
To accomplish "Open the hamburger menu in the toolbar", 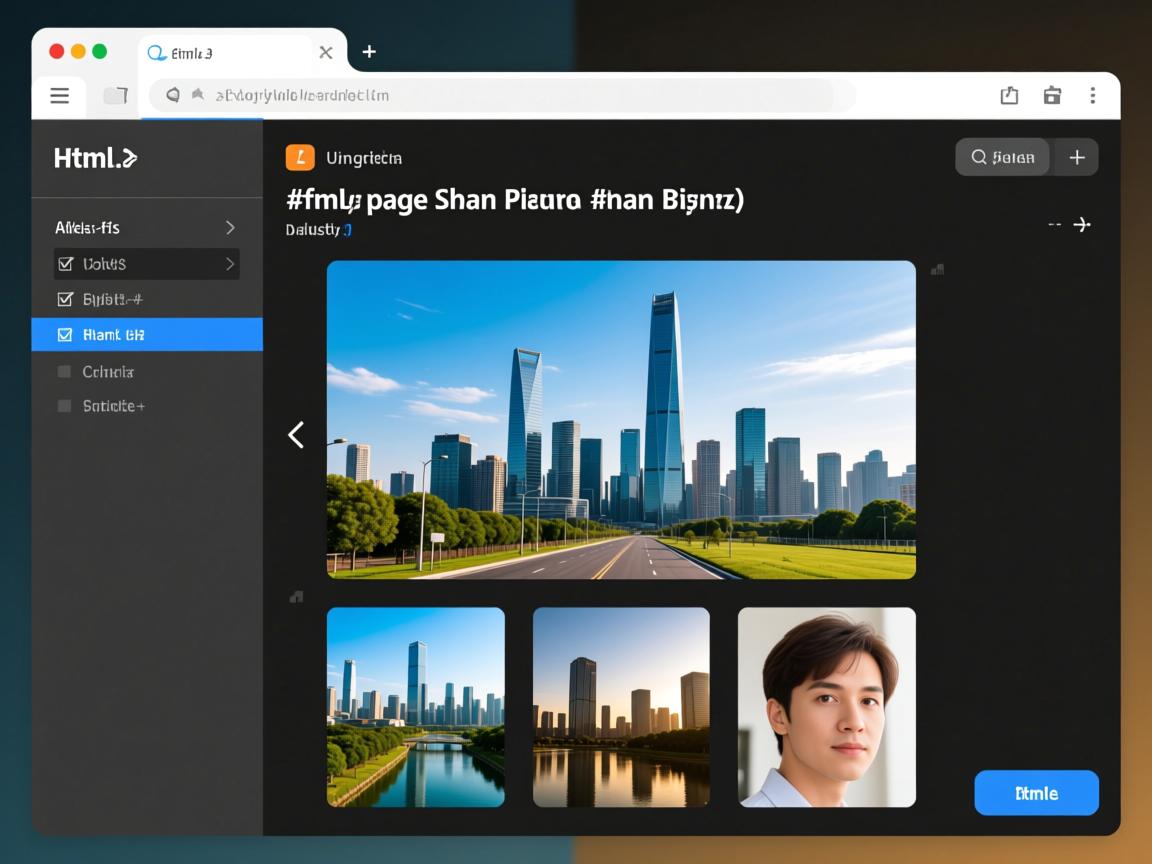I will (x=60, y=96).
